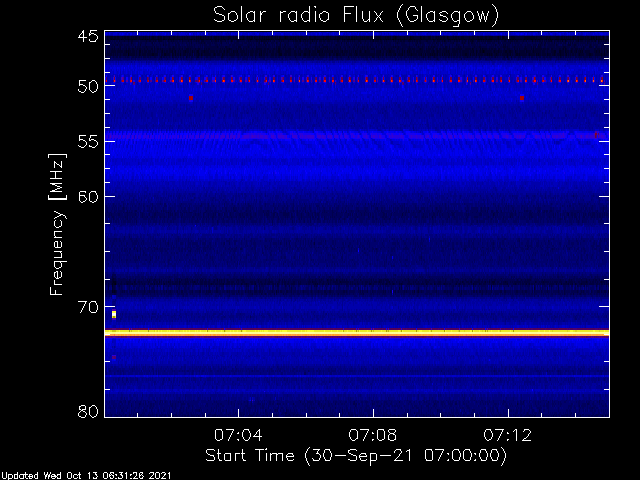Click the 07:08 time tick label
Image resolution: width=640 pixels, height=480 pixels.
tap(373, 435)
